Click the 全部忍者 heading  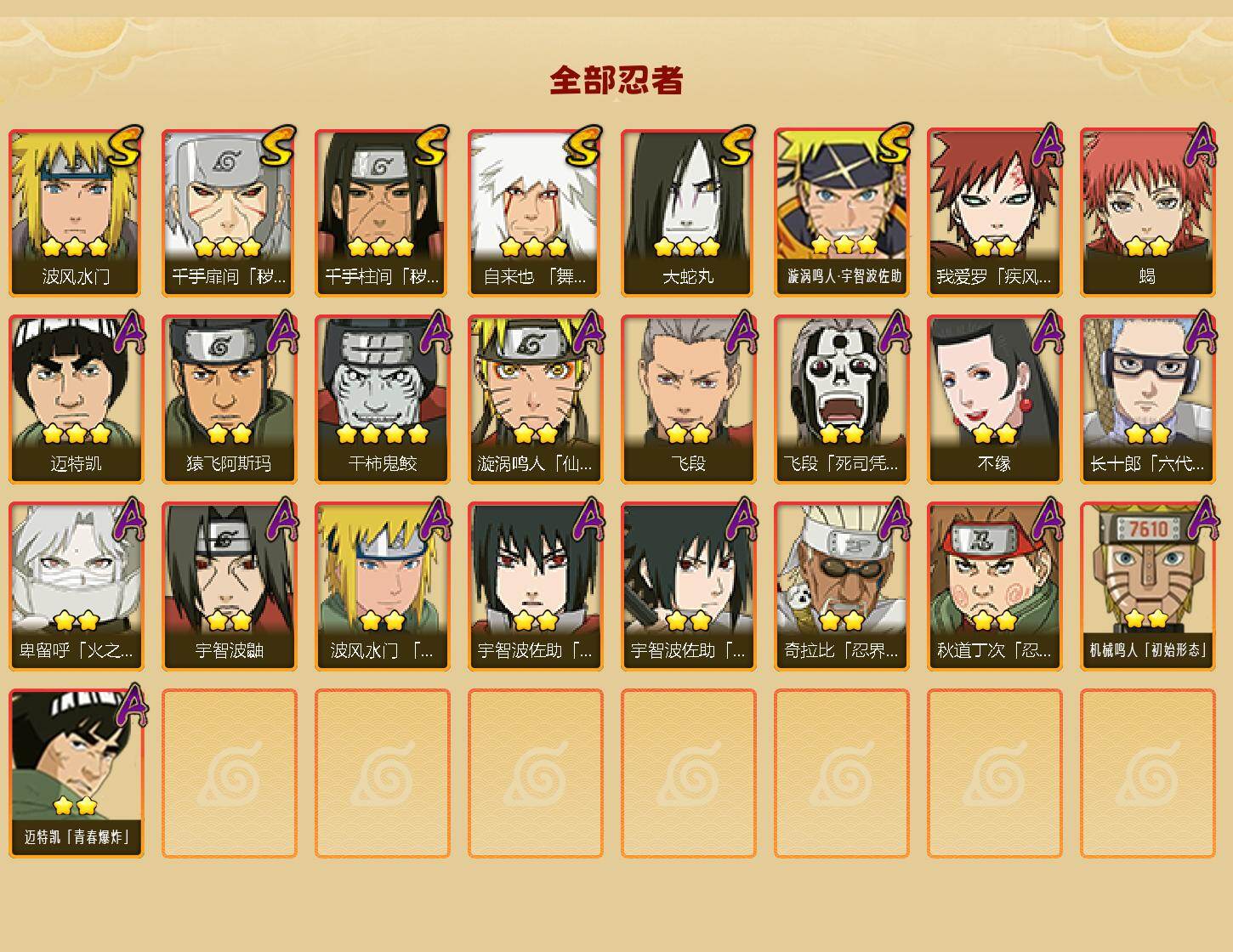pyautogui.click(x=616, y=80)
